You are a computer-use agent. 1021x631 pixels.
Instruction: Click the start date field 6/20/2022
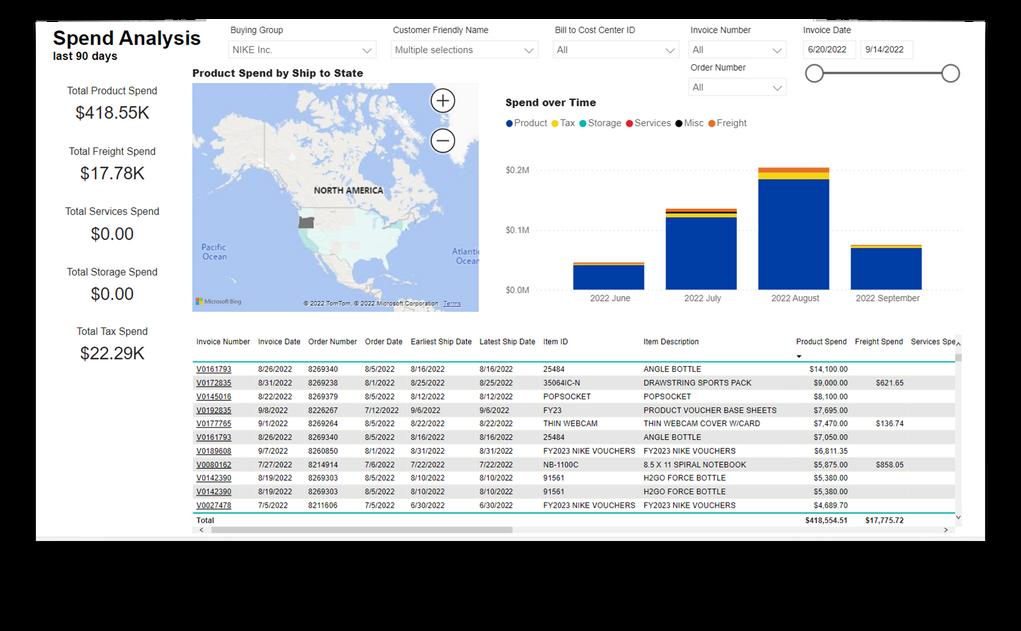(x=829, y=49)
